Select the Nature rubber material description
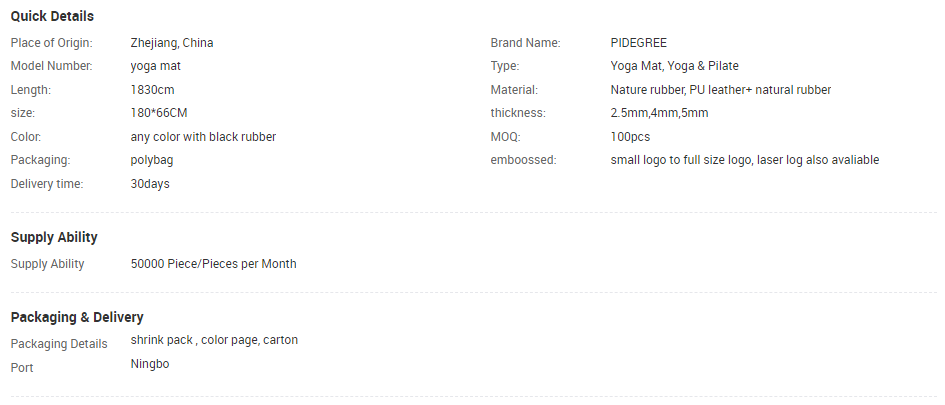The image size is (945, 405). [x=720, y=90]
